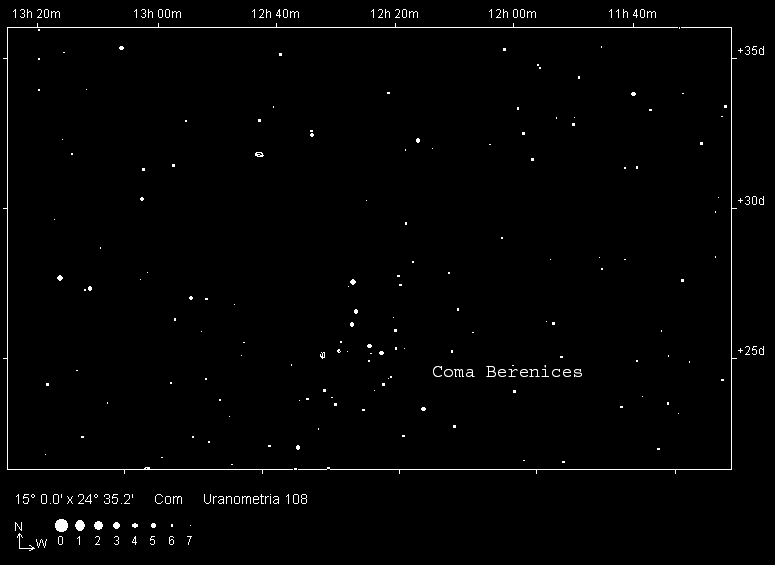Select the magnitude 2 legend dot
Screen dimensions: 775x565
98,525
